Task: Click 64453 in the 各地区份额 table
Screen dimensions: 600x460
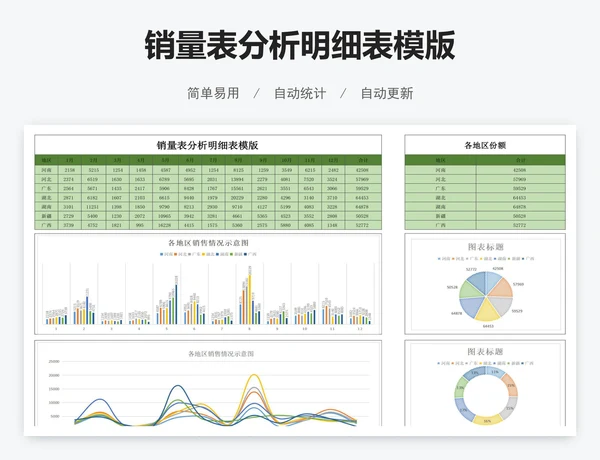Action: point(520,197)
